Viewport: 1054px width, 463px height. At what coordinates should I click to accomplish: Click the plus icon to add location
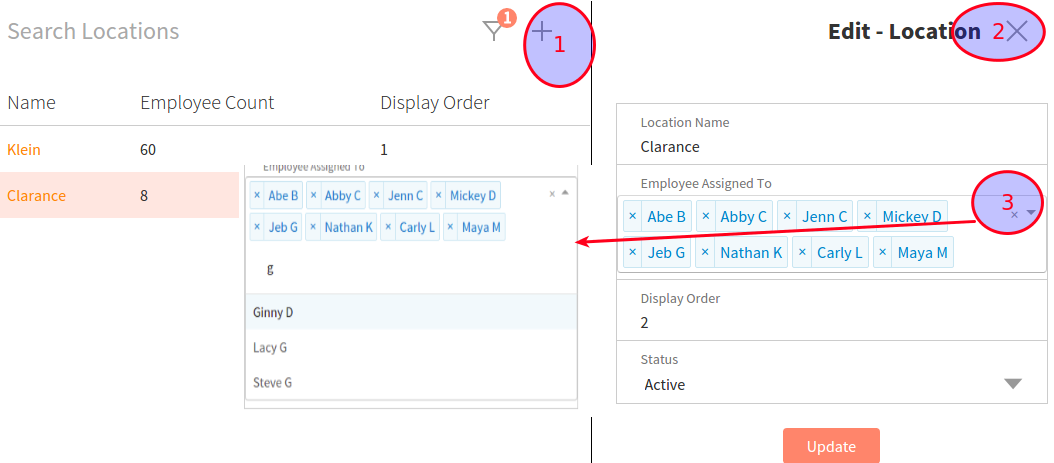coord(541,32)
